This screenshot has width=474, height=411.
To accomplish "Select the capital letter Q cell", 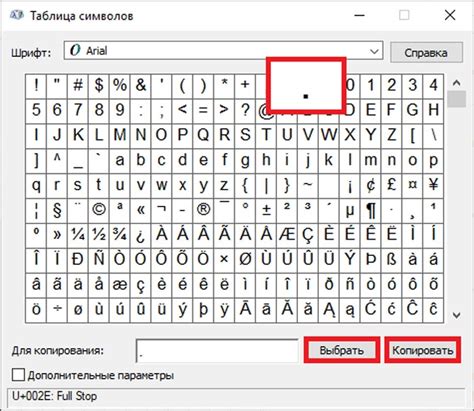I will pyautogui.click(x=203, y=136).
